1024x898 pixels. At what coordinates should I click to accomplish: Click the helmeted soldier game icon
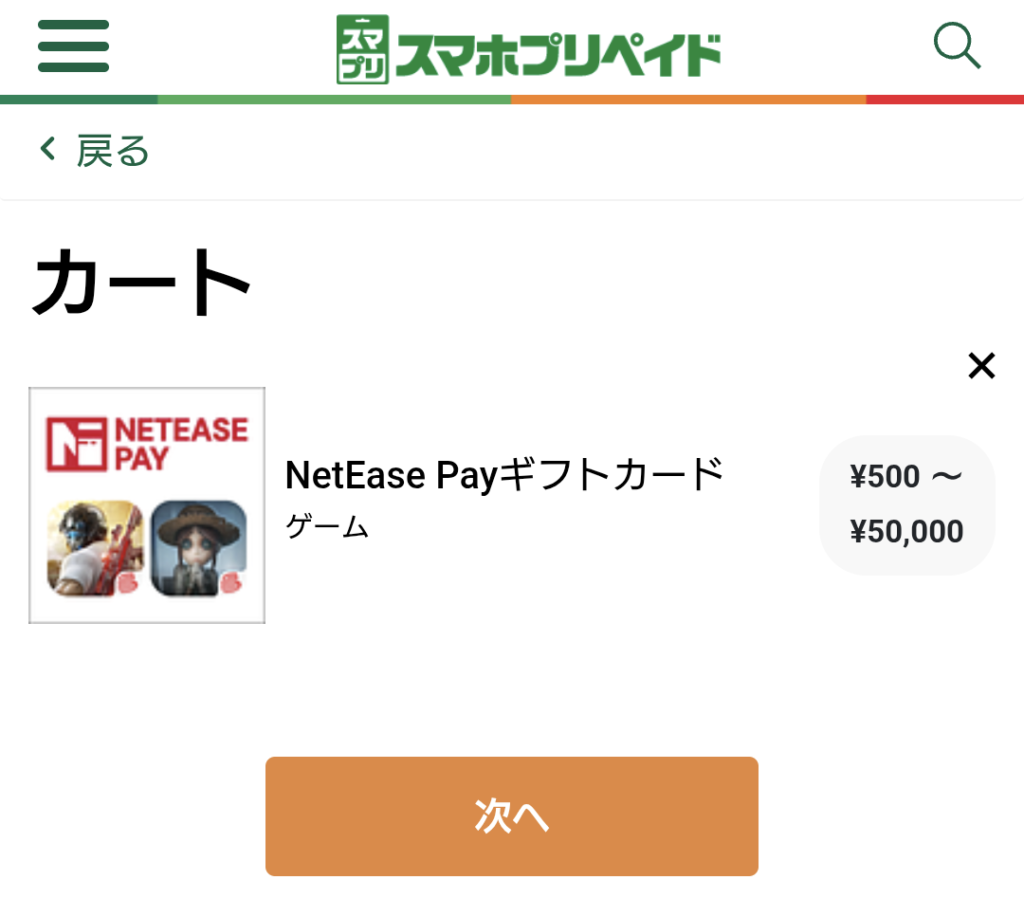coord(95,548)
